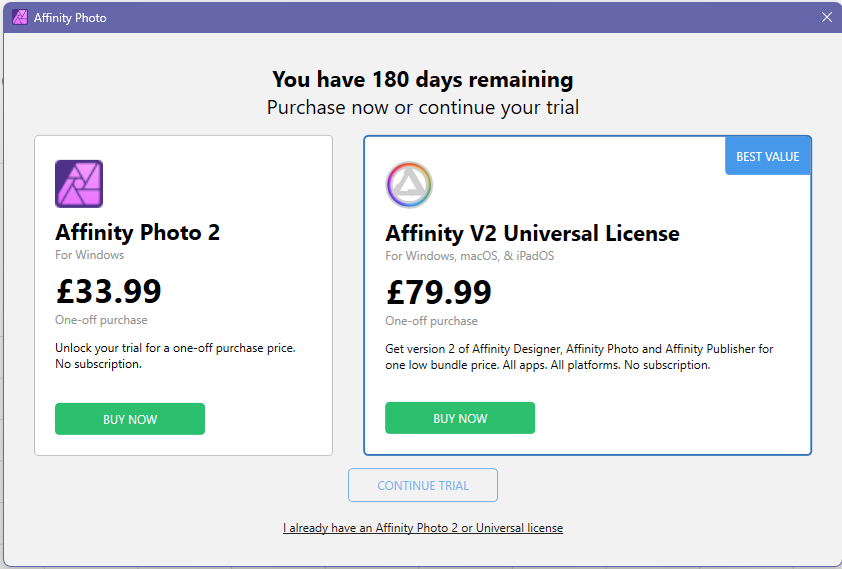Buy the Universal License for £79.99

pyautogui.click(x=460, y=418)
